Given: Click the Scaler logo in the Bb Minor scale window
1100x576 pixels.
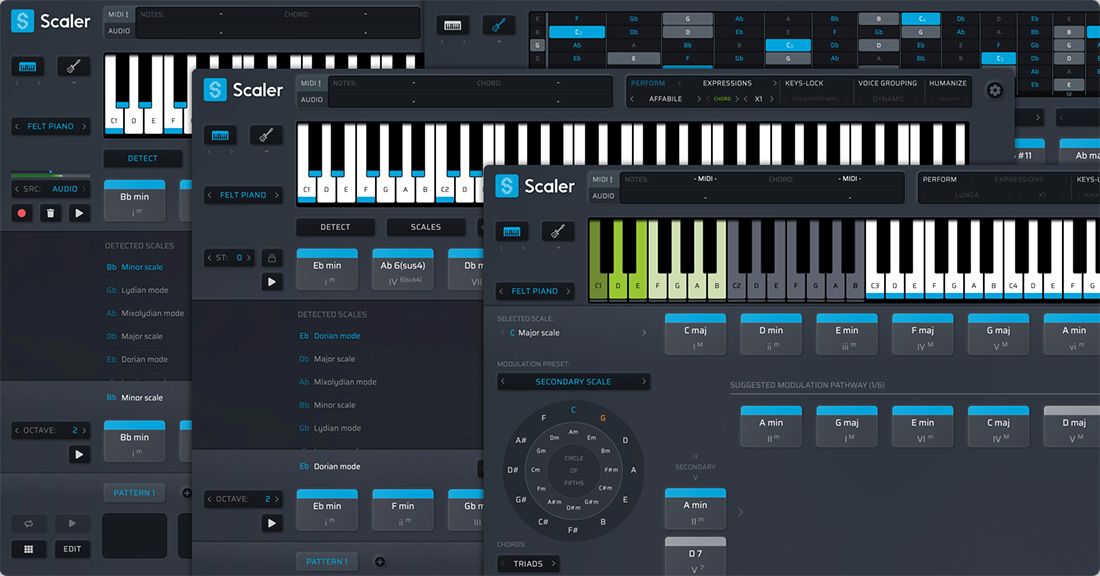Looking at the screenshot, I should [51, 21].
